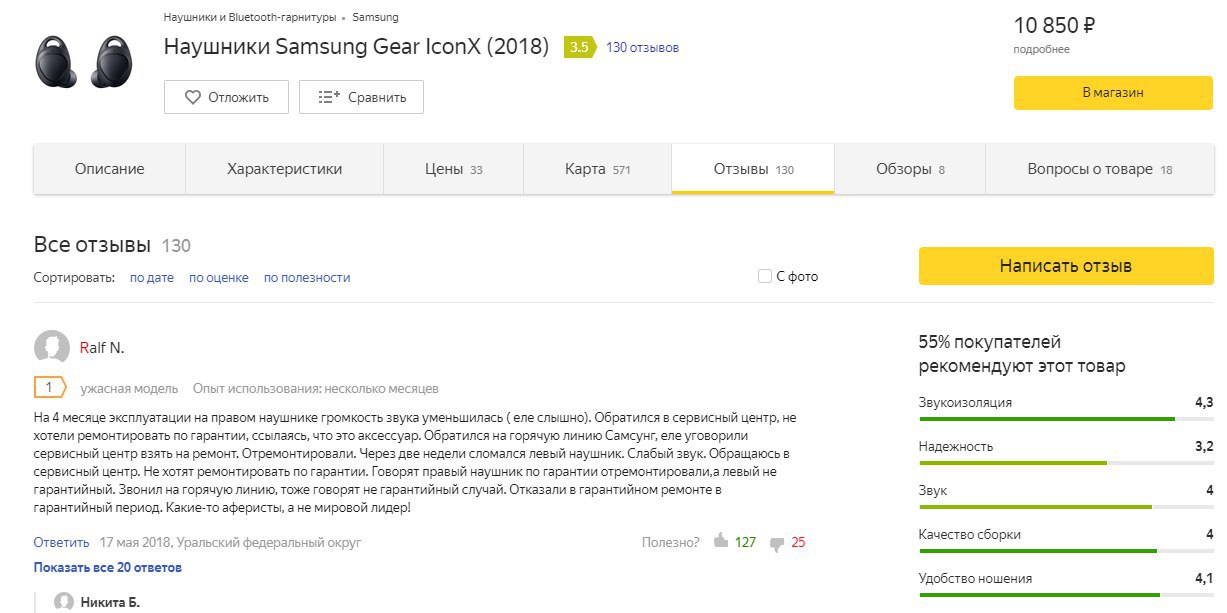Click Никита Б. commenter avatar
The image size is (1227, 613).
tap(64, 601)
